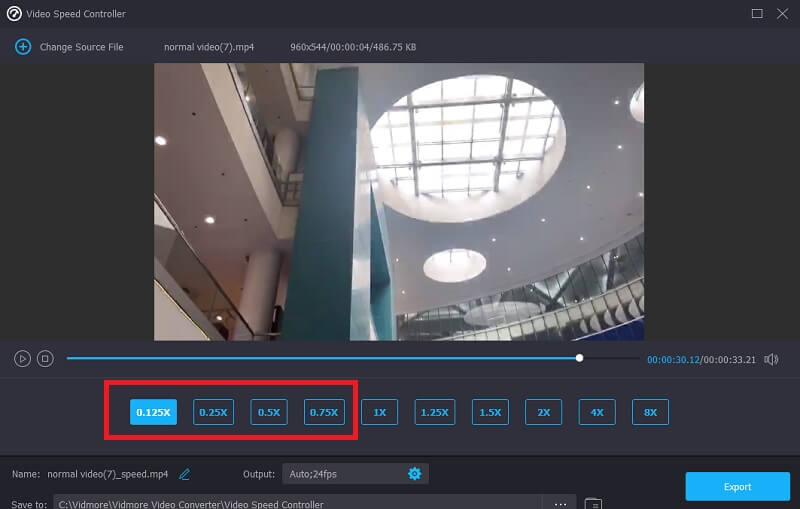Open the save location folder icon
Screen dimensions: 800x509
593,503
